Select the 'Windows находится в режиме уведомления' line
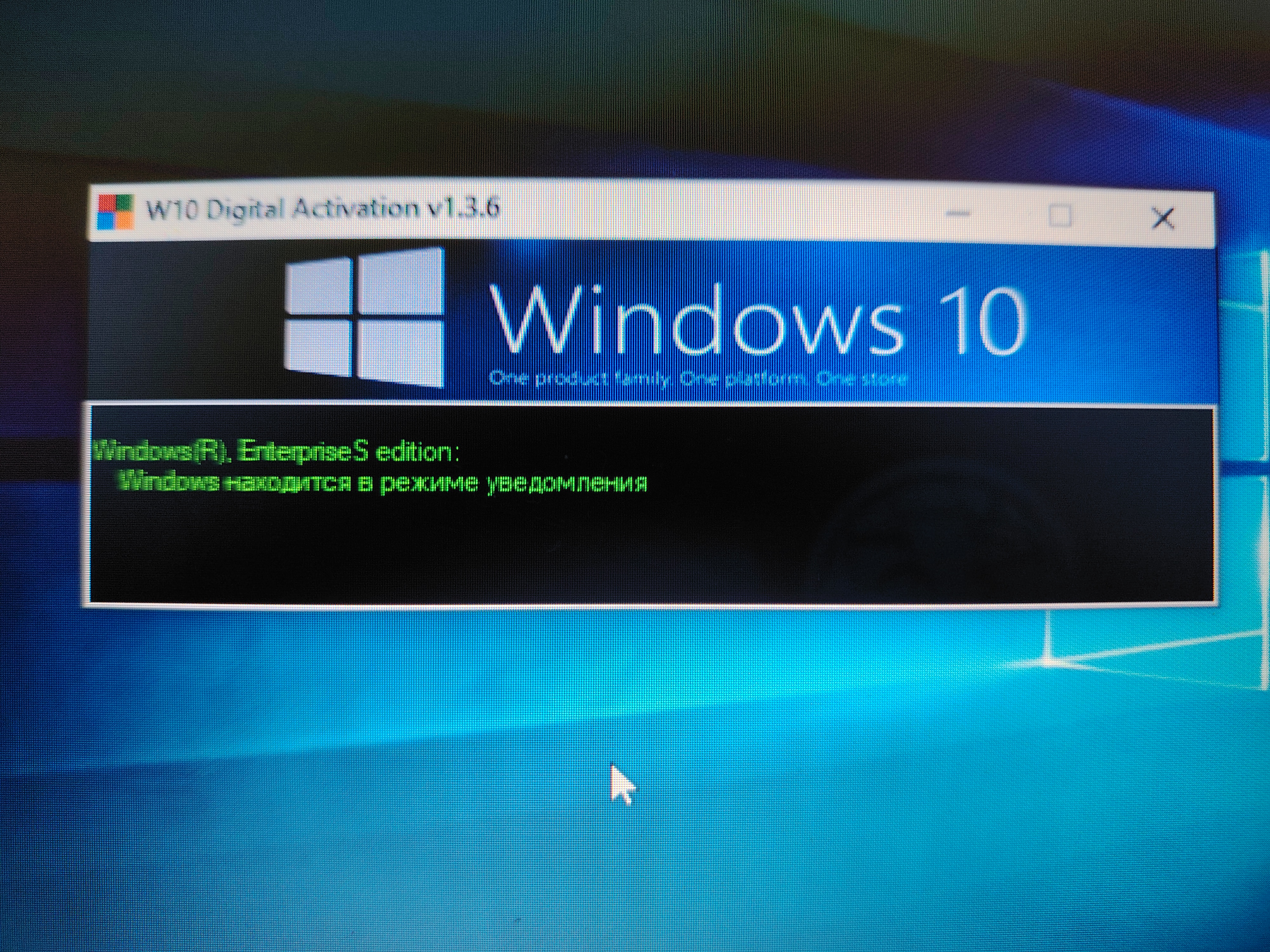The height and width of the screenshot is (952, 1270). pyautogui.click(x=382, y=483)
